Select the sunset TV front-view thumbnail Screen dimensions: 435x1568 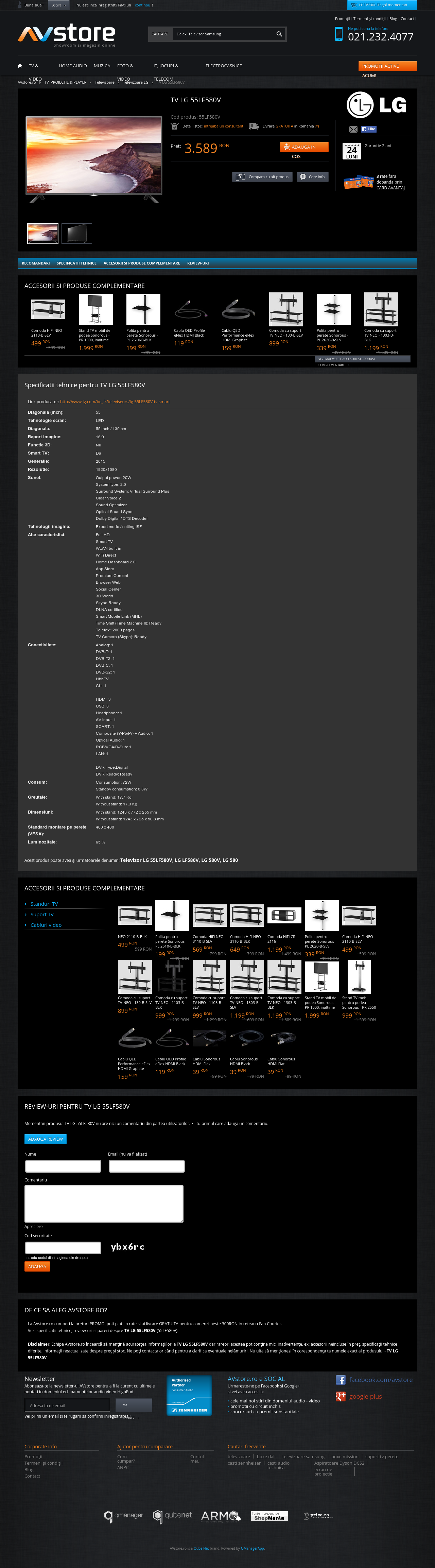pos(42,233)
